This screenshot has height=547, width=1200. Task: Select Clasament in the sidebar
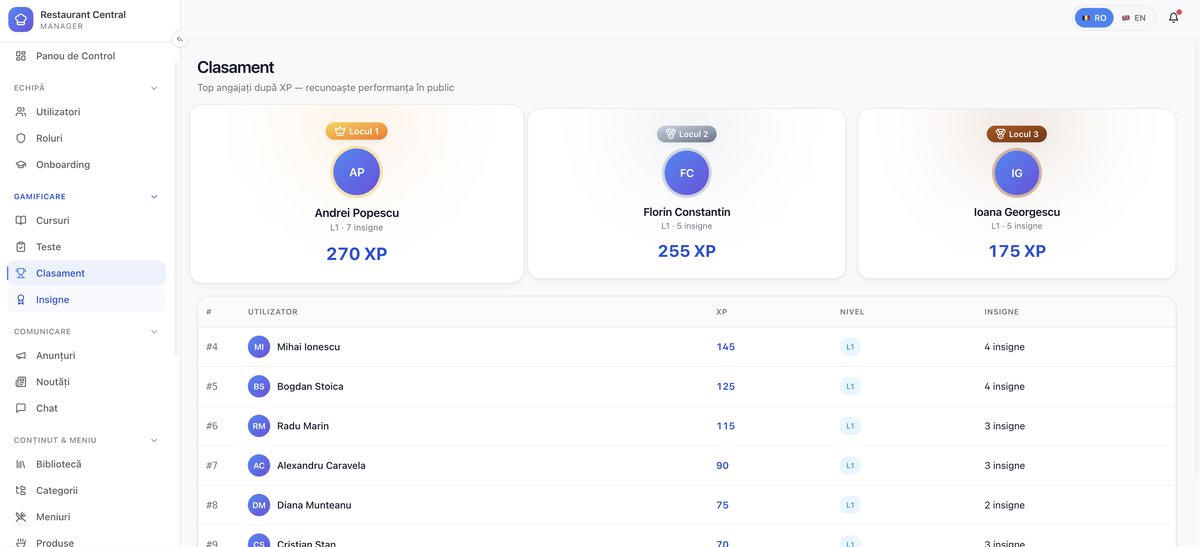pos(86,273)
